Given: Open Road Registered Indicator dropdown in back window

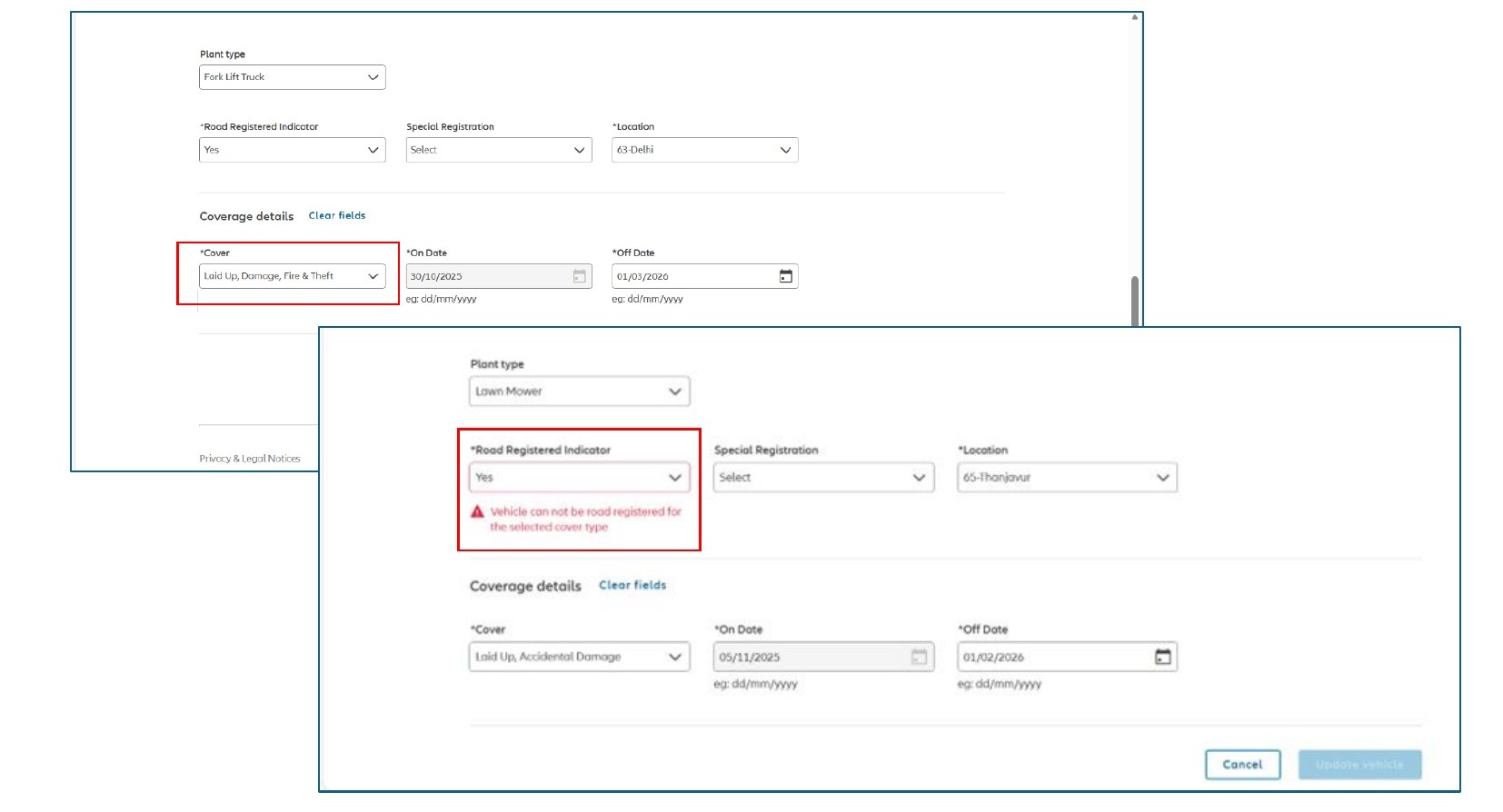Looking at the screenshot, I should click(292, 150).
